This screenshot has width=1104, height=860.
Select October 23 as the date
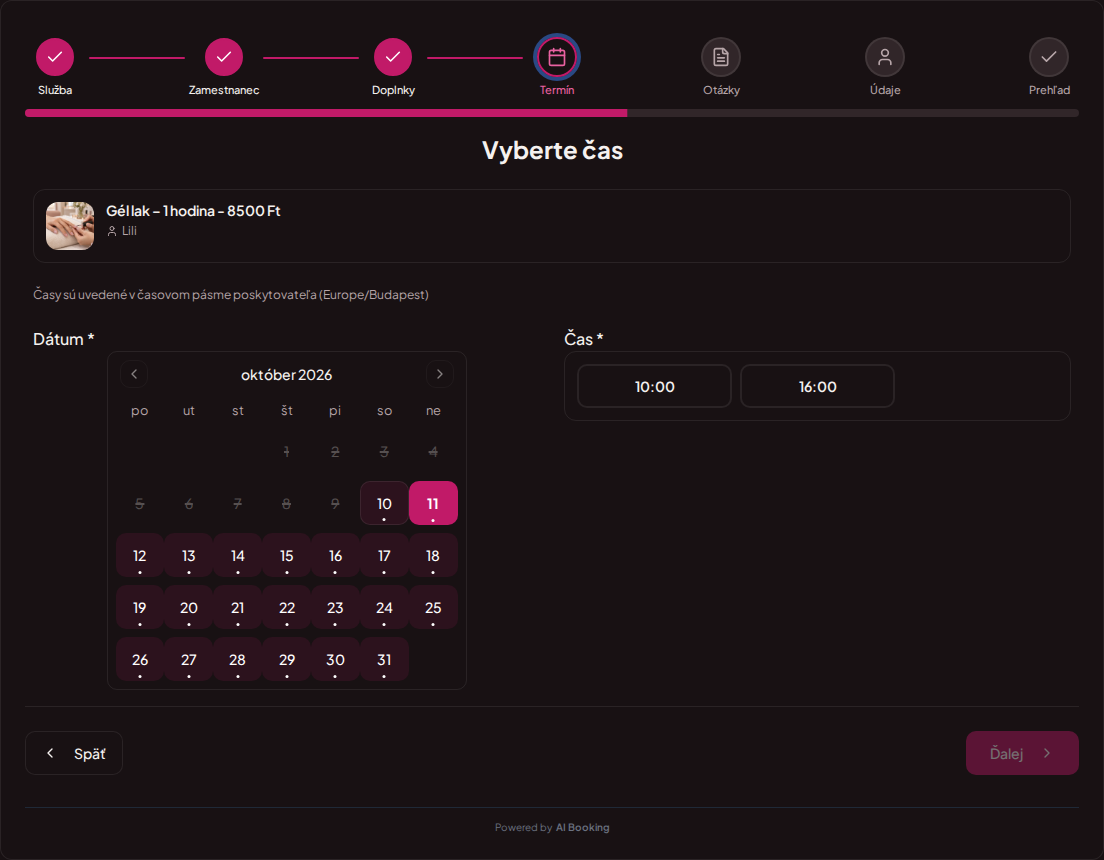coord(335,607)
